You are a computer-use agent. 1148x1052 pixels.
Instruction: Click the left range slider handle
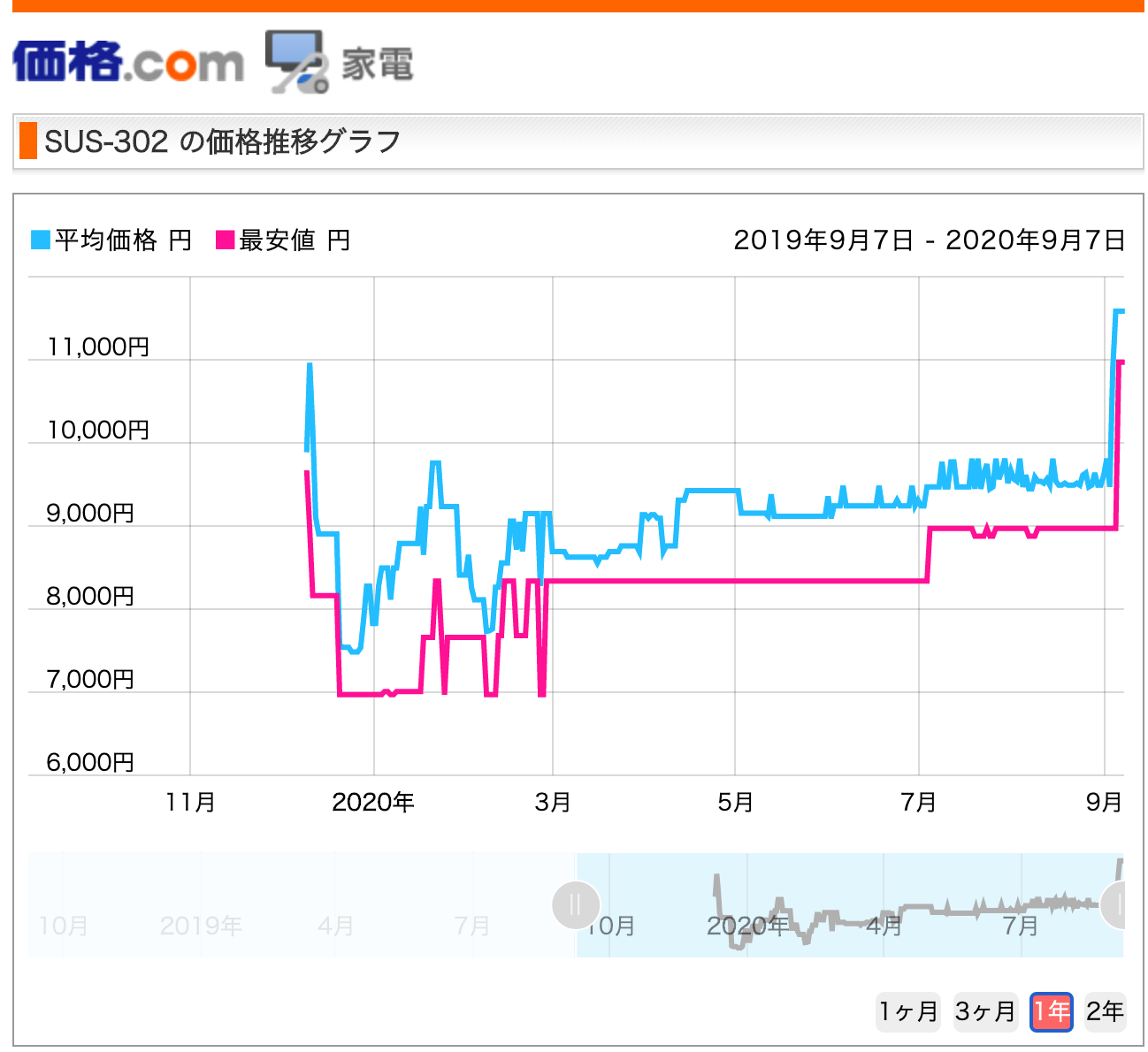pos(576,905)
